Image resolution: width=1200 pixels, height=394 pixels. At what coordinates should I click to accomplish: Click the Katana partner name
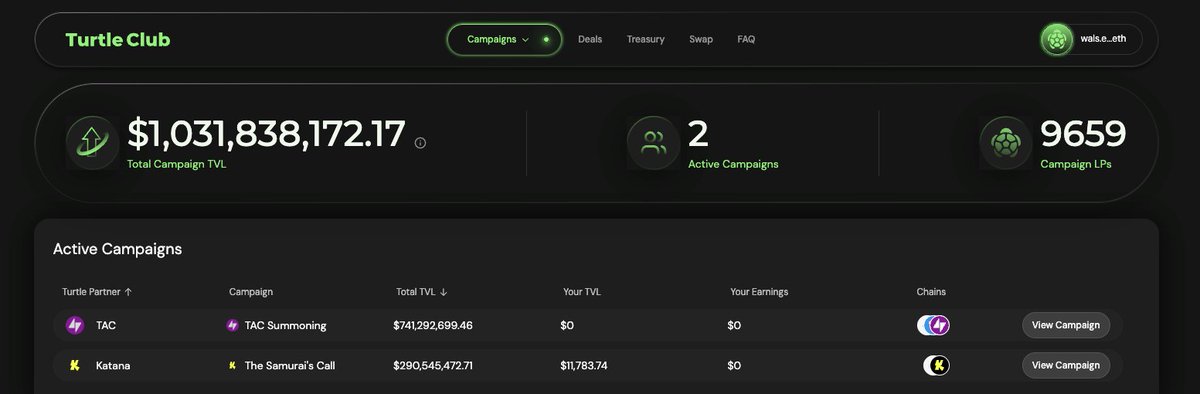pos(113,365)
